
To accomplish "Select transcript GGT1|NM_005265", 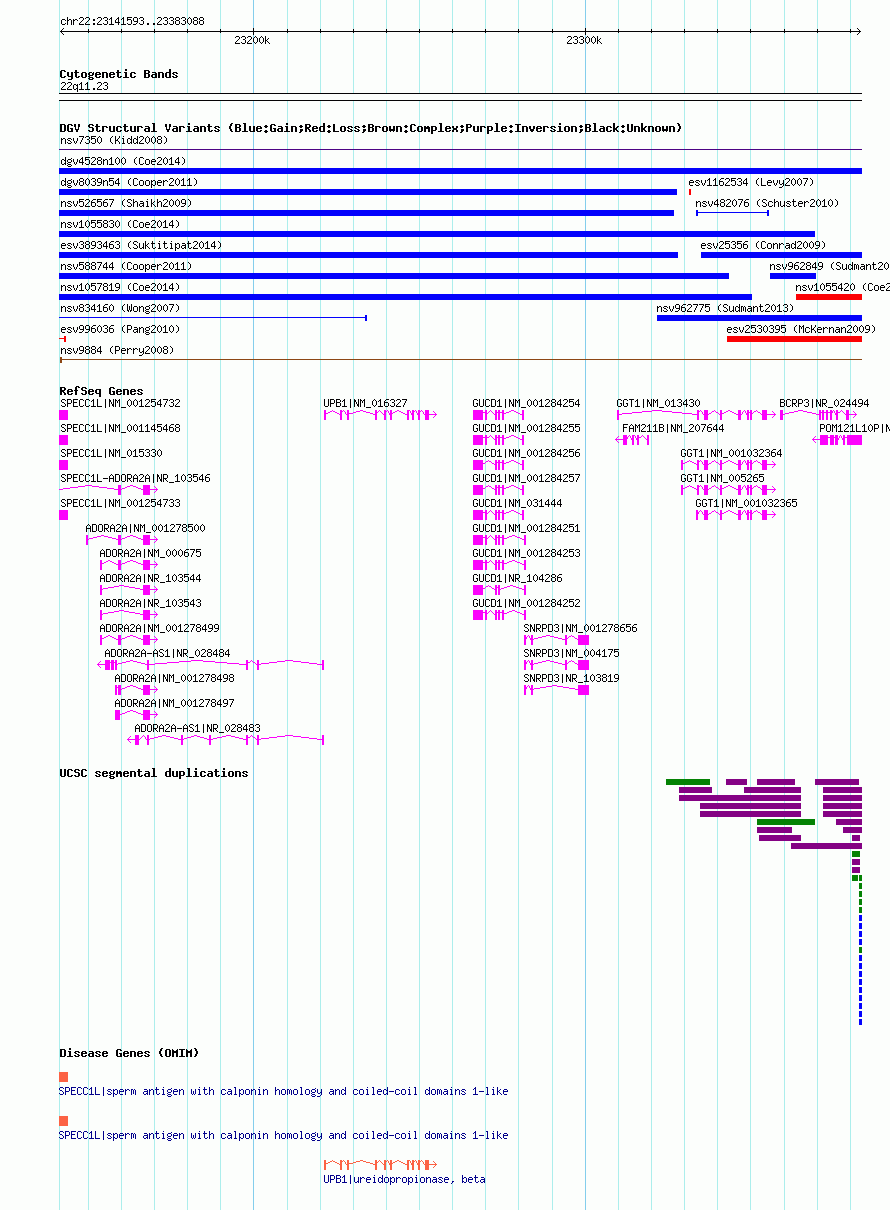I will coord(722,479).
